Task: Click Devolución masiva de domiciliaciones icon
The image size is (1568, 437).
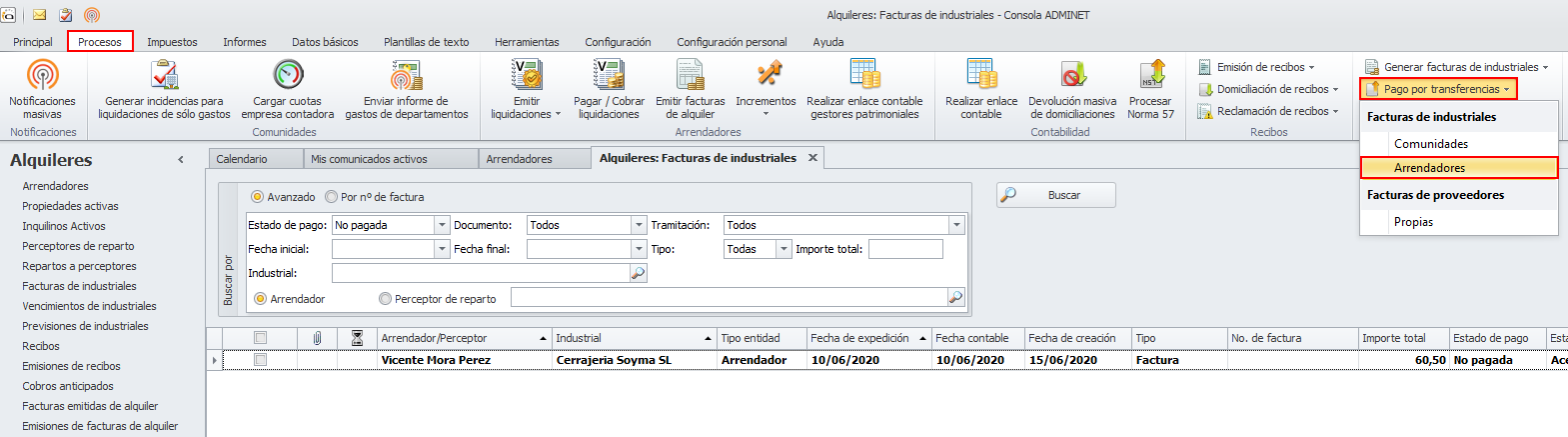Action: (x=1072, y=76)
